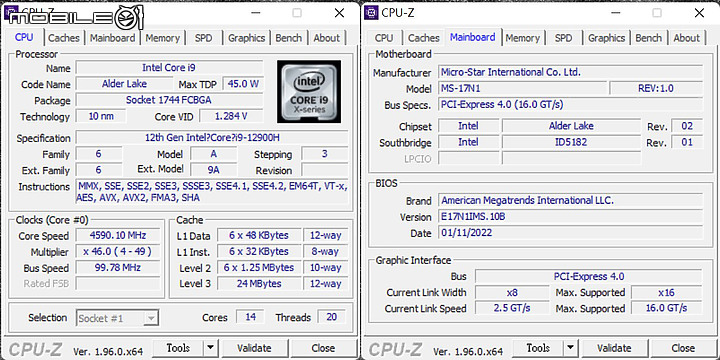Click BIOS Brand American Megatrends field
Image resolution: width=720 pixels, height=360 pixels.
click(x=570, y=201)
